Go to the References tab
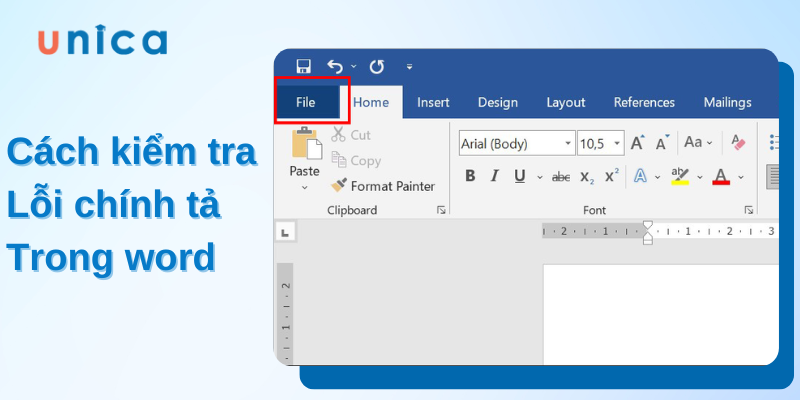The image size is (800, 400). (644, 102)
